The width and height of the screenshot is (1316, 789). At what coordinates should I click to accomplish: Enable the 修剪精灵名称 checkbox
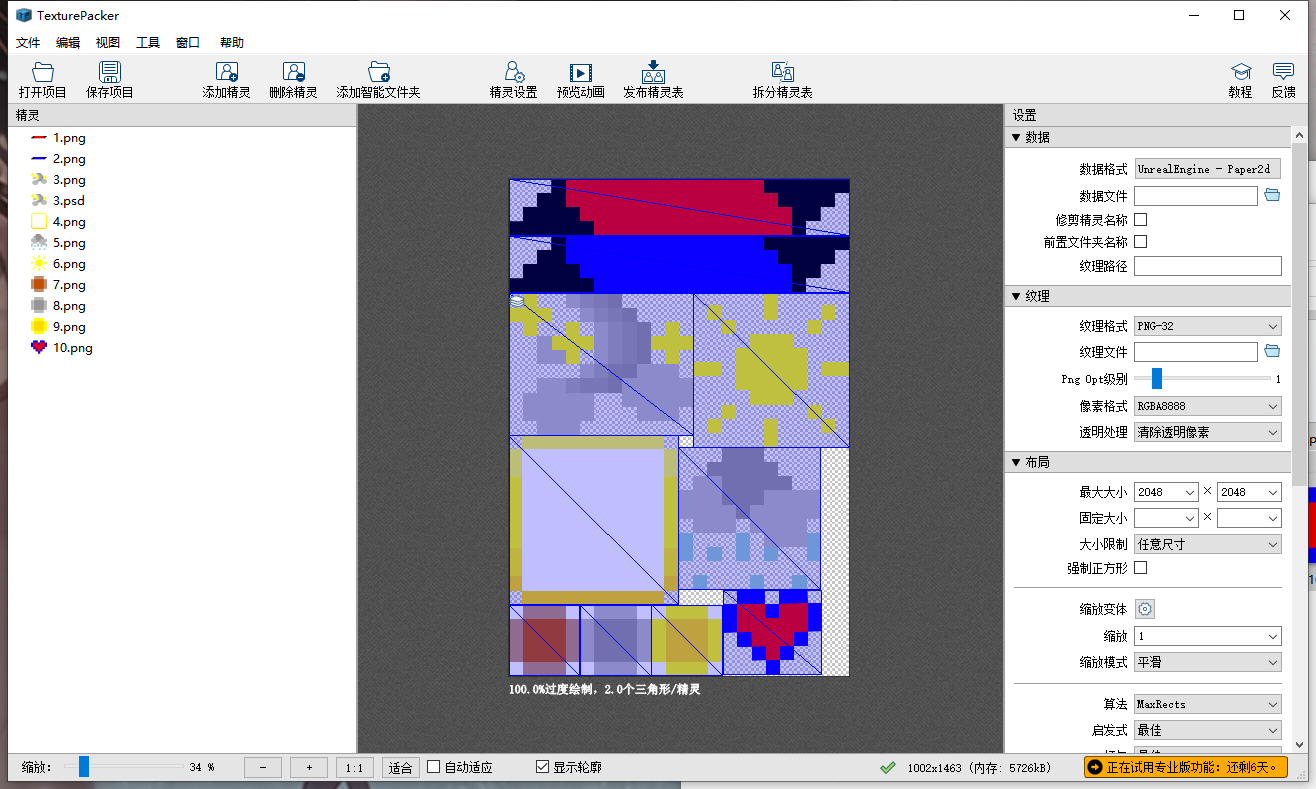point(1140,219)
